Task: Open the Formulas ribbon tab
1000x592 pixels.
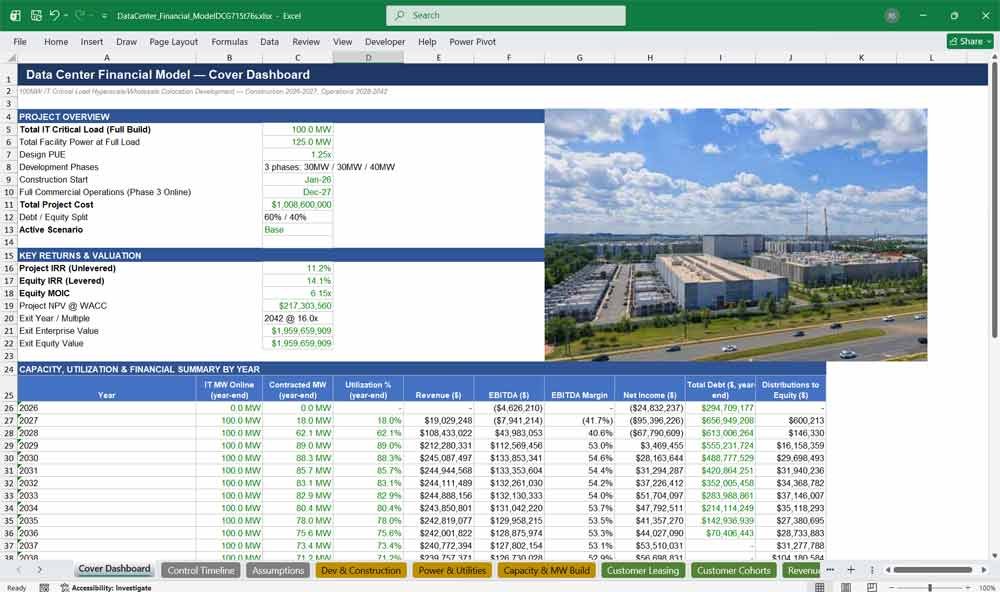Action: tap(230, 41)
